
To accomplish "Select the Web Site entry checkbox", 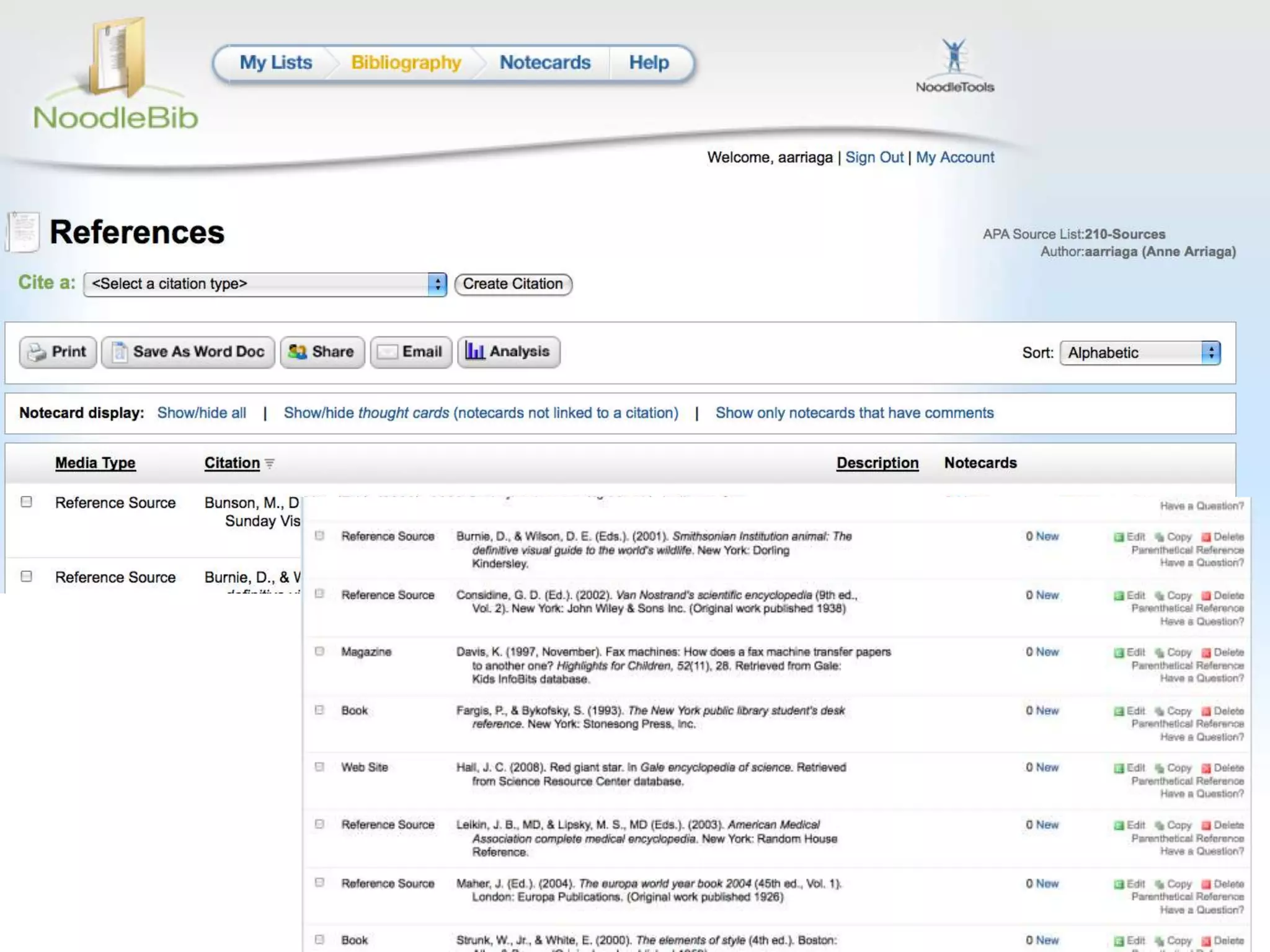I will click(x=319, y=767).
